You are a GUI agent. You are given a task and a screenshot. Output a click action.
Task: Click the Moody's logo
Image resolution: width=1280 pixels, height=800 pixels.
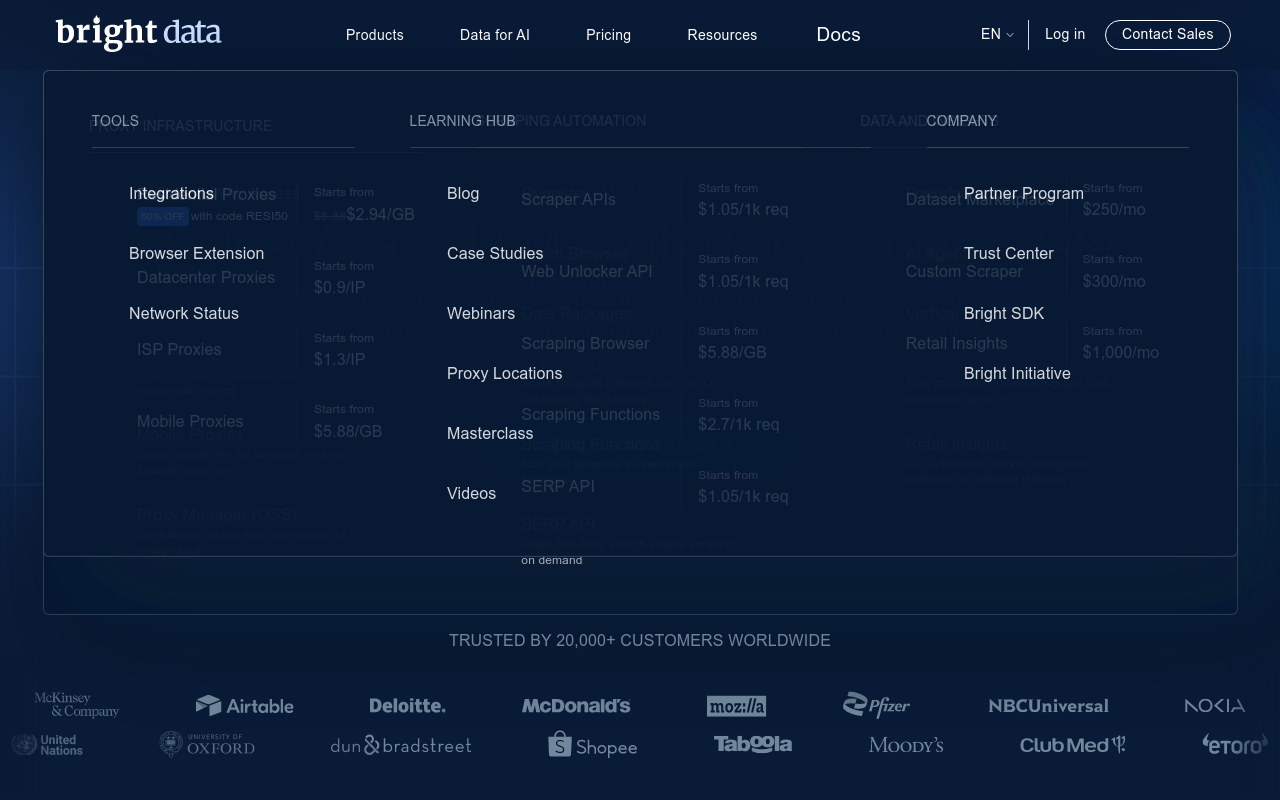[906, 745]
